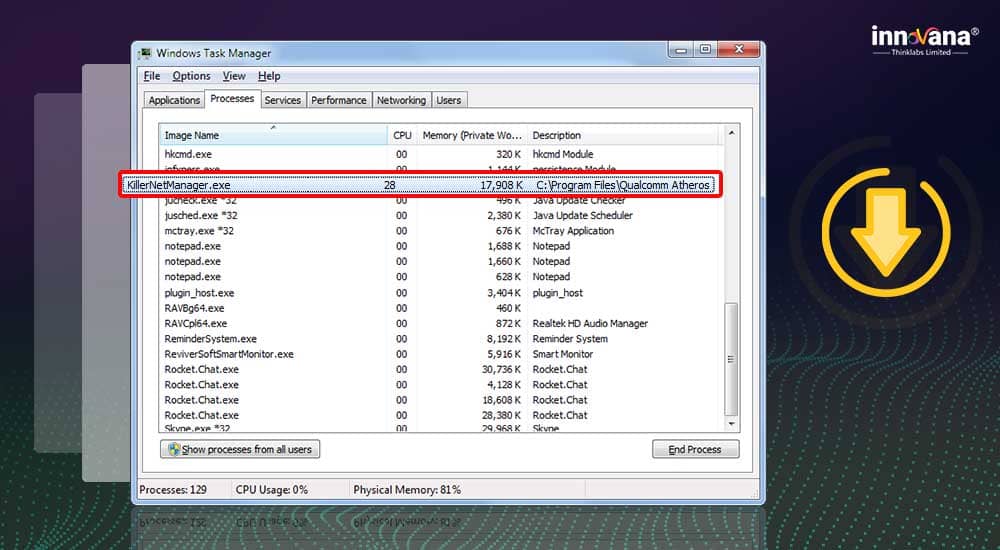Sort by Memory (Private Wo... column header
This screenshot has height=550, width=1000.
coord(472,135)
